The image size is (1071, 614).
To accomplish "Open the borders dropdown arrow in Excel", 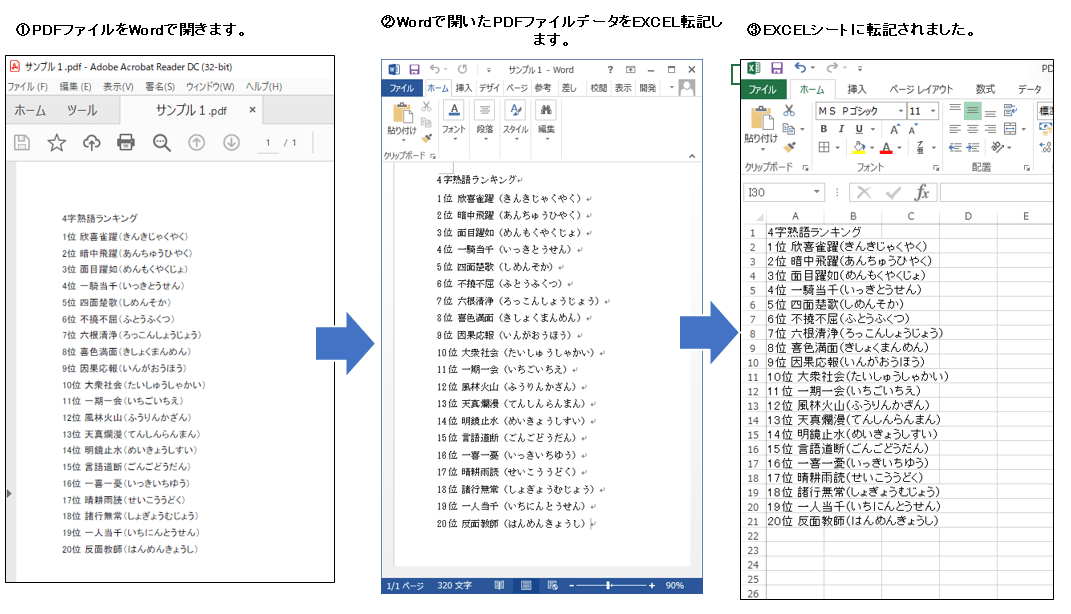I will pyautogui.click(x=837, y=148).
